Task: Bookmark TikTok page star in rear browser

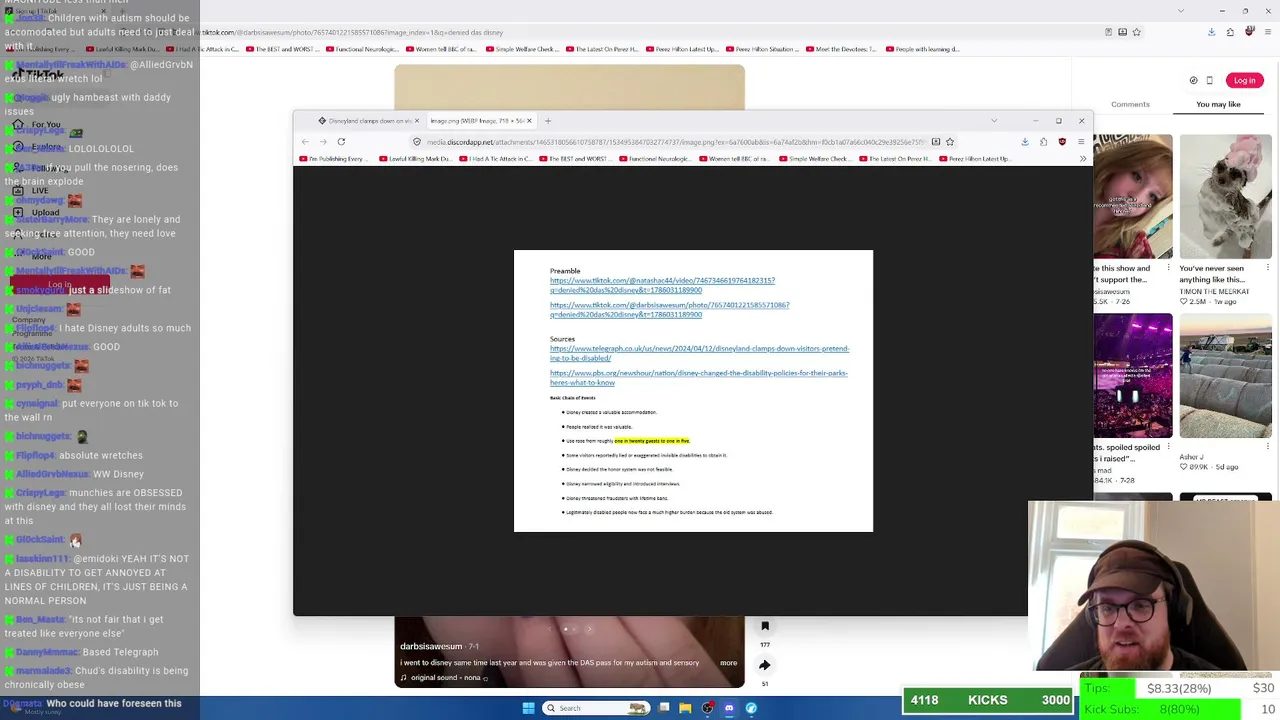Action: (x=1136, y=32)
